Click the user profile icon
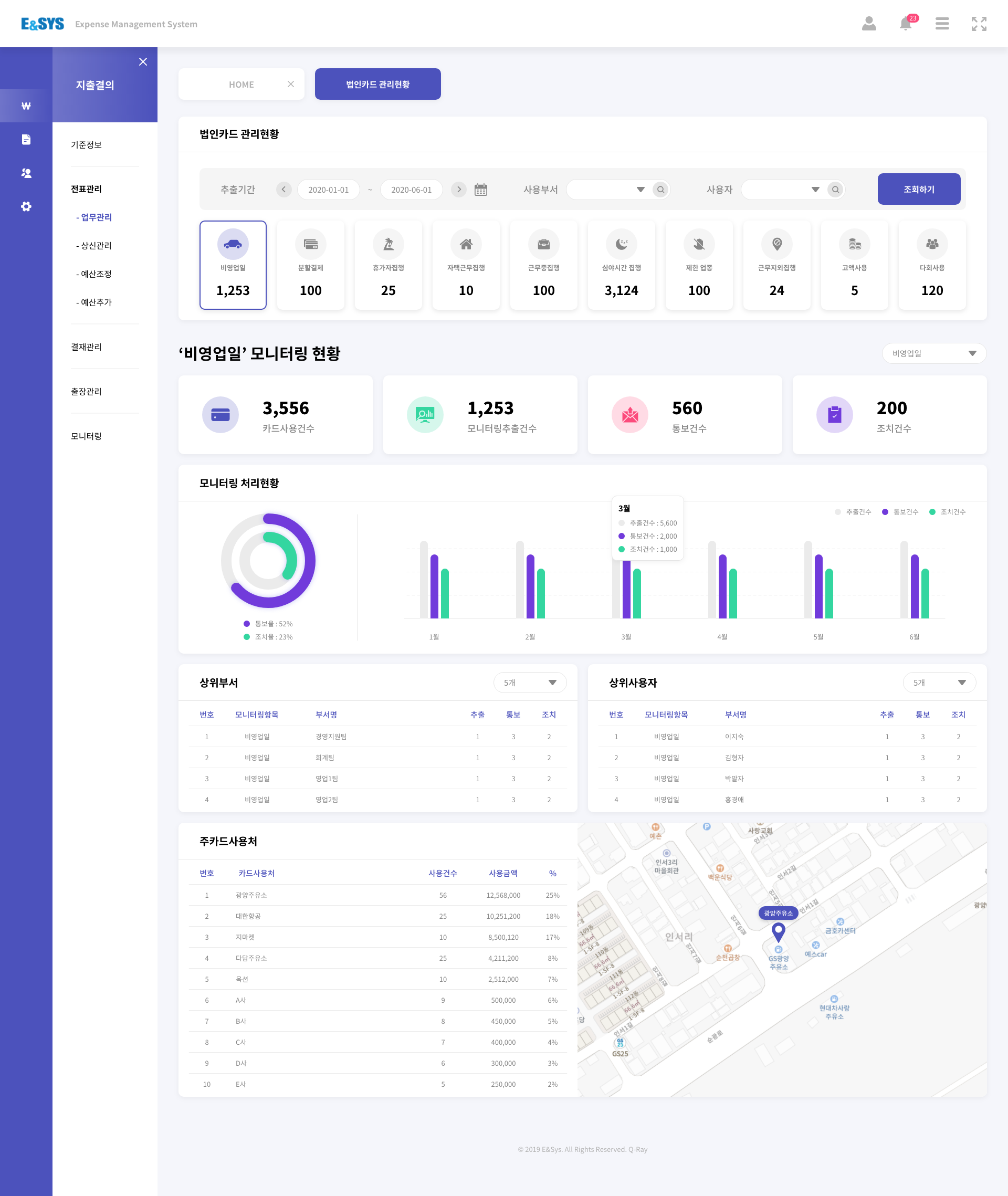1008x1196 pixels. pyautogui.click(x=868, y=24)
